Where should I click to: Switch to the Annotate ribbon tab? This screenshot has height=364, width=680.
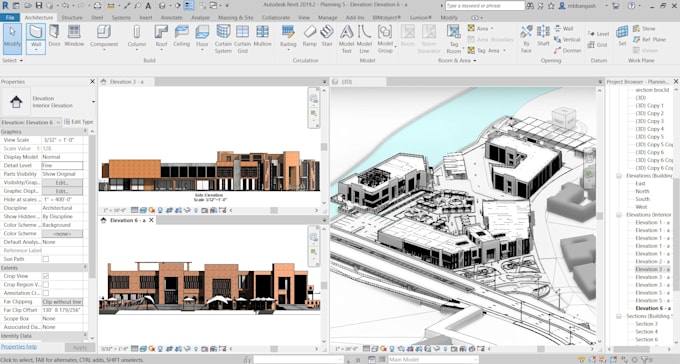(171, 17)
